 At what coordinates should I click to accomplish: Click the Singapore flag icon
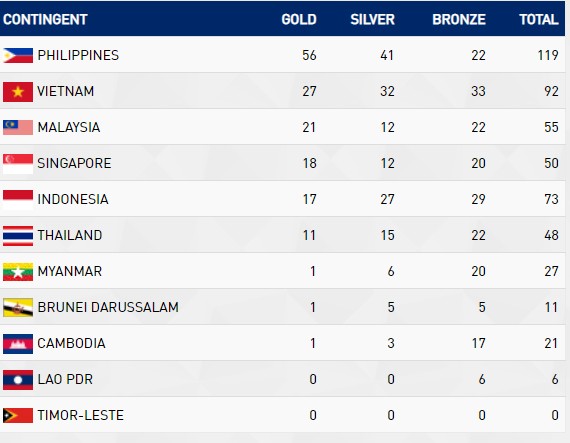point(18,164)
